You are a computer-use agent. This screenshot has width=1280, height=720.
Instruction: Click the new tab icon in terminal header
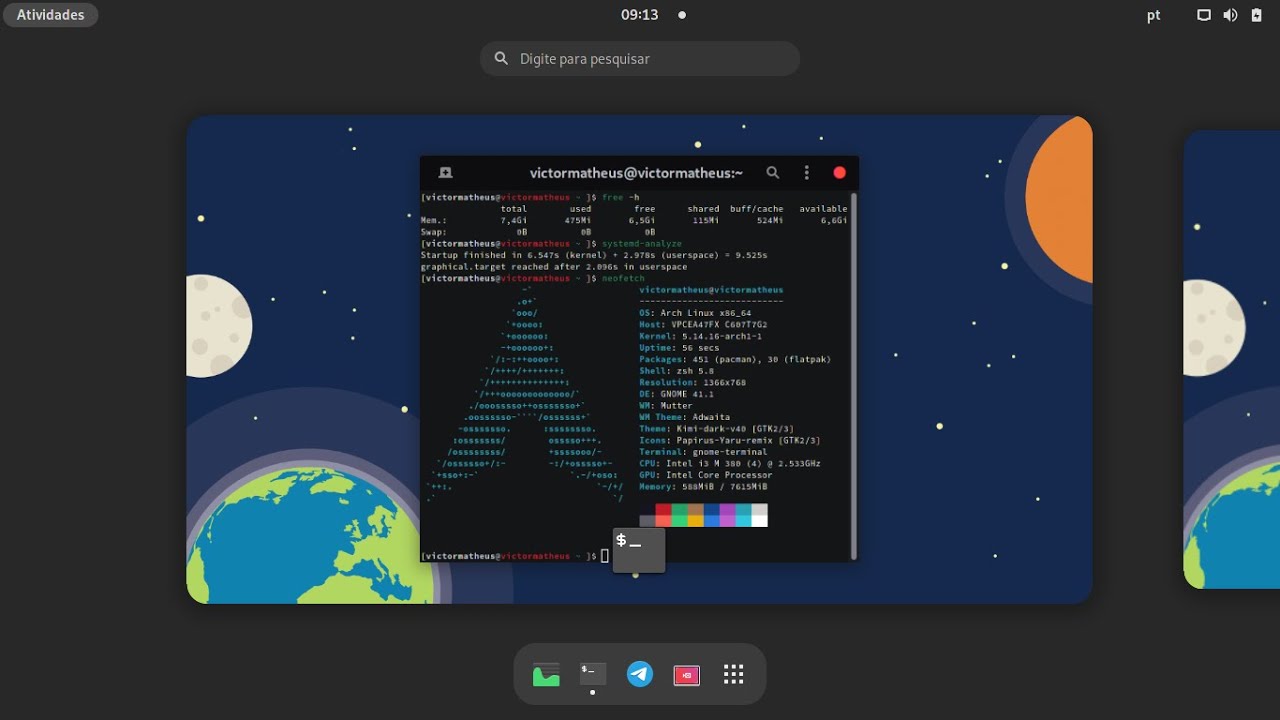[x=446, y=173]
